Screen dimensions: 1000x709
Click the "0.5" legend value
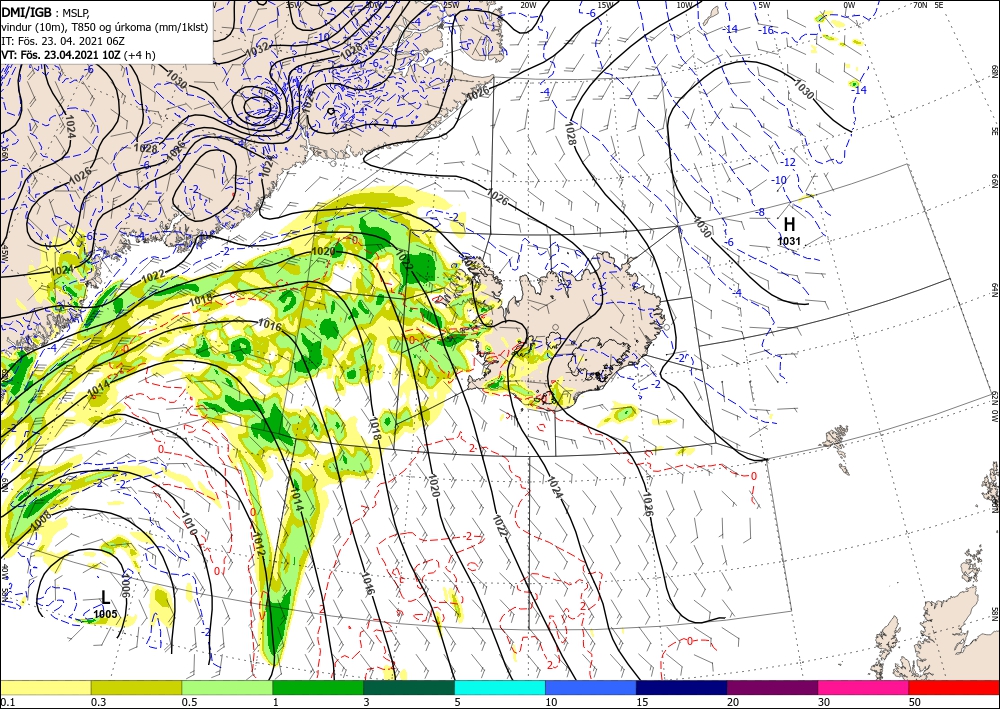[x=189, y=702]
